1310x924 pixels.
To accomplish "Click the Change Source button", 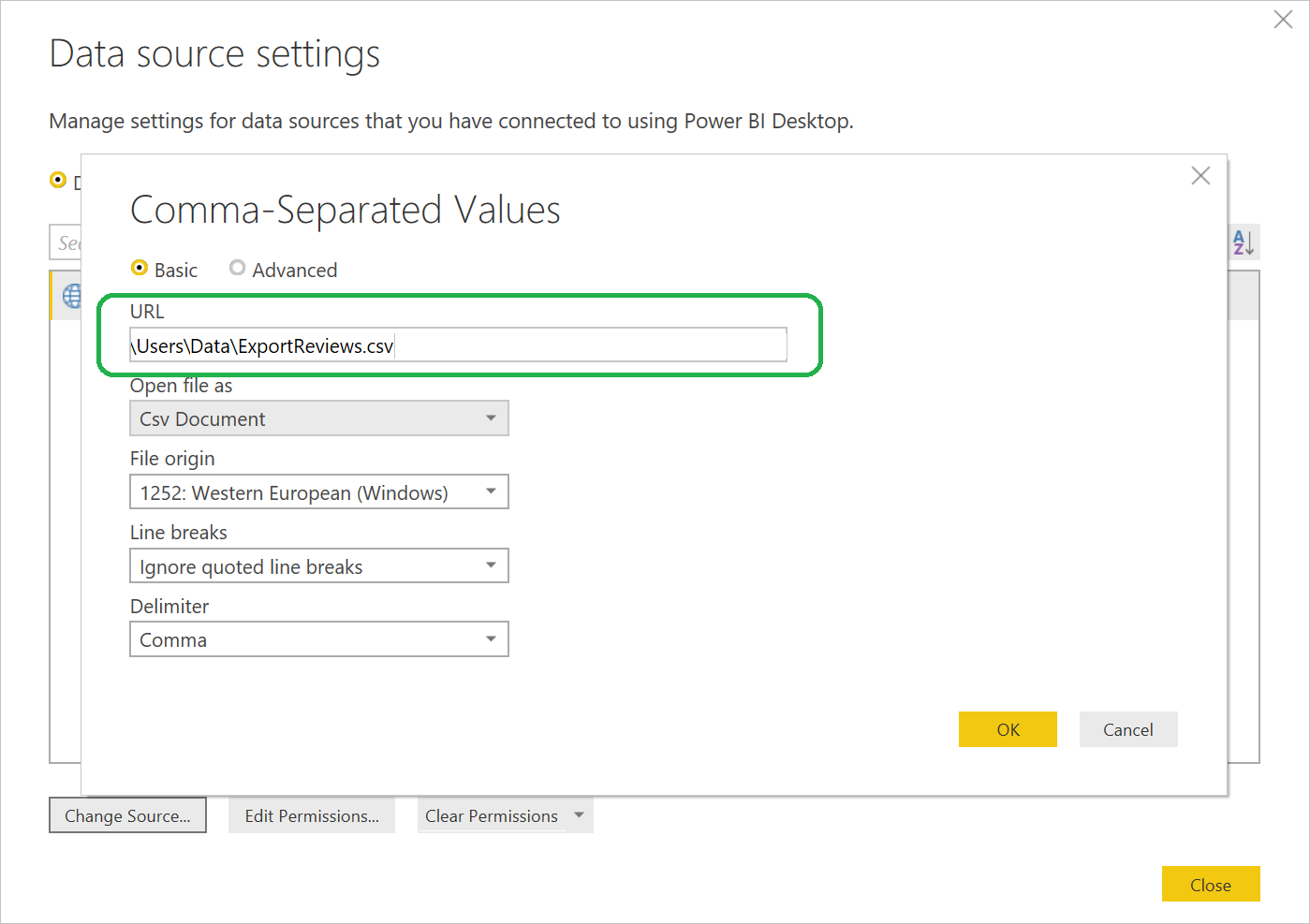I will (127, 814).
